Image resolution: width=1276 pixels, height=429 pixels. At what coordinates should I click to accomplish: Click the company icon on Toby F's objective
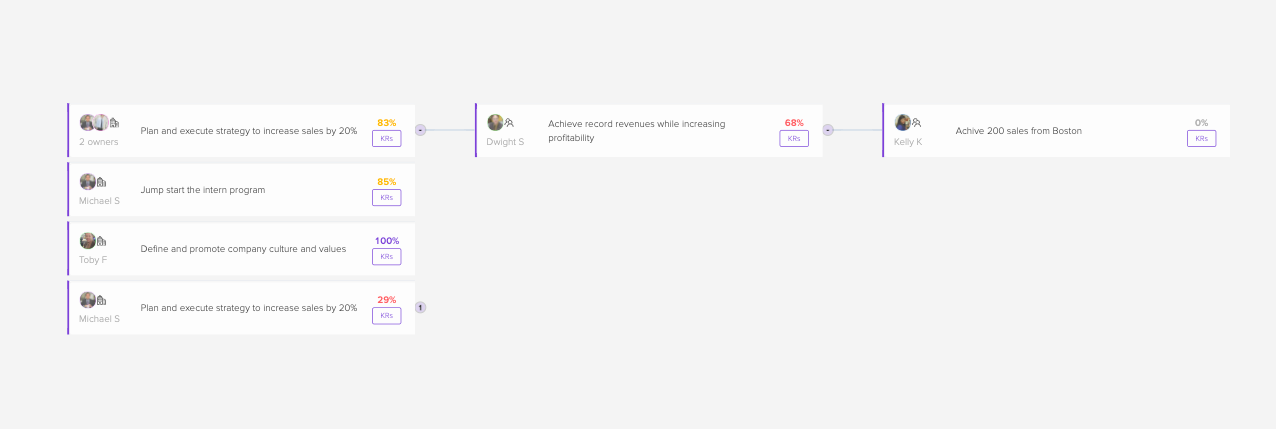click(x=101, y=241)
